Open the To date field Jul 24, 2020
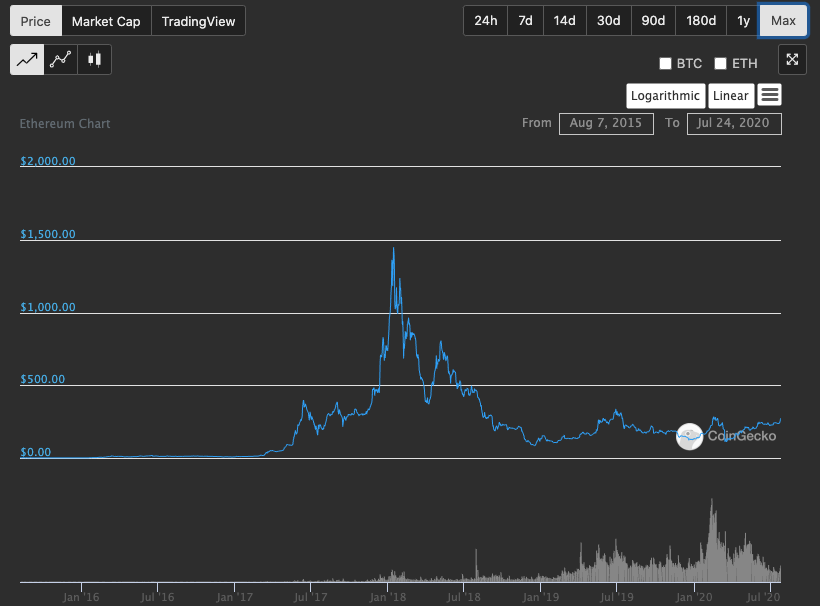The height and width of the screenshot is (606, 820). coord(734,124)
